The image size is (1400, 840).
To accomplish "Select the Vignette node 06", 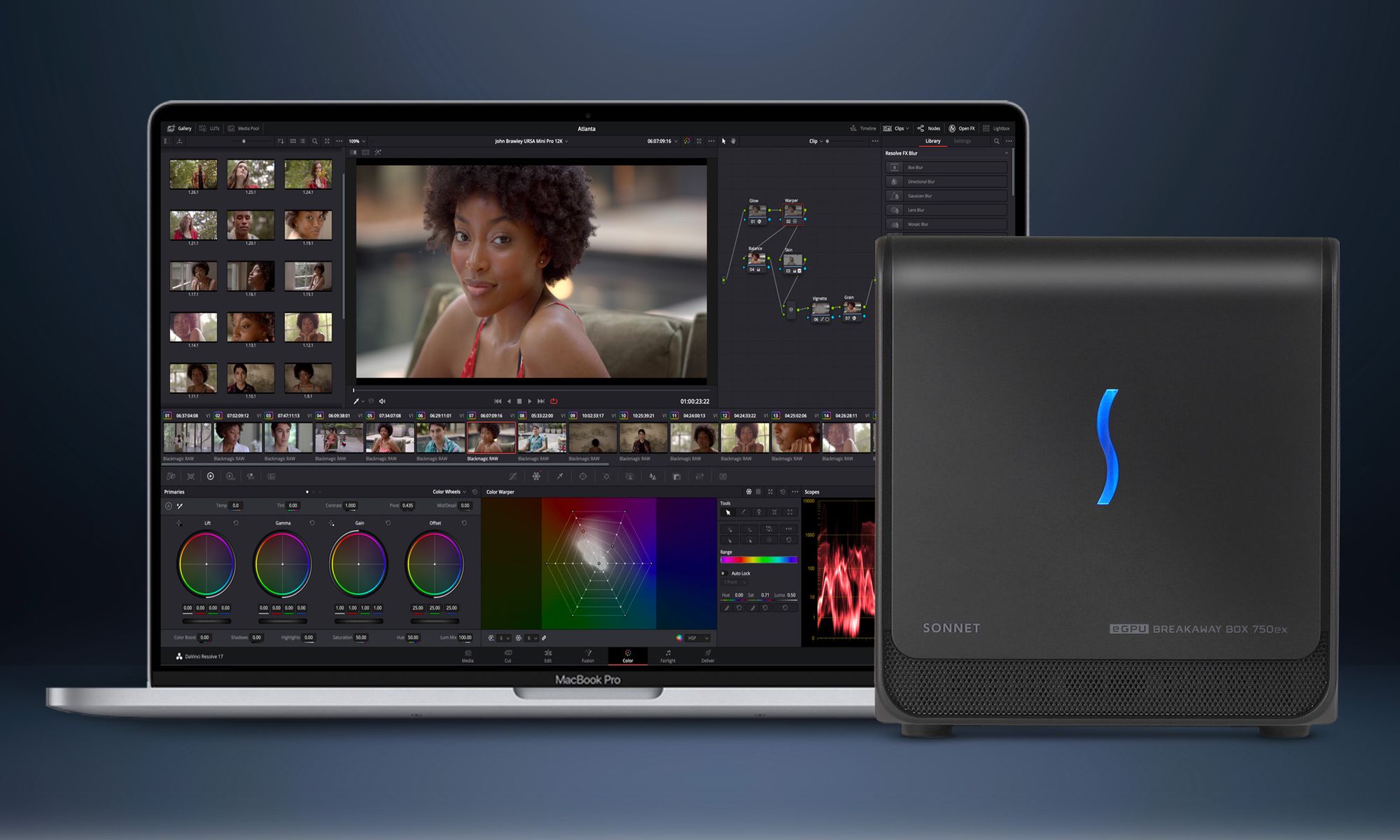I will [x=820, y=311].
